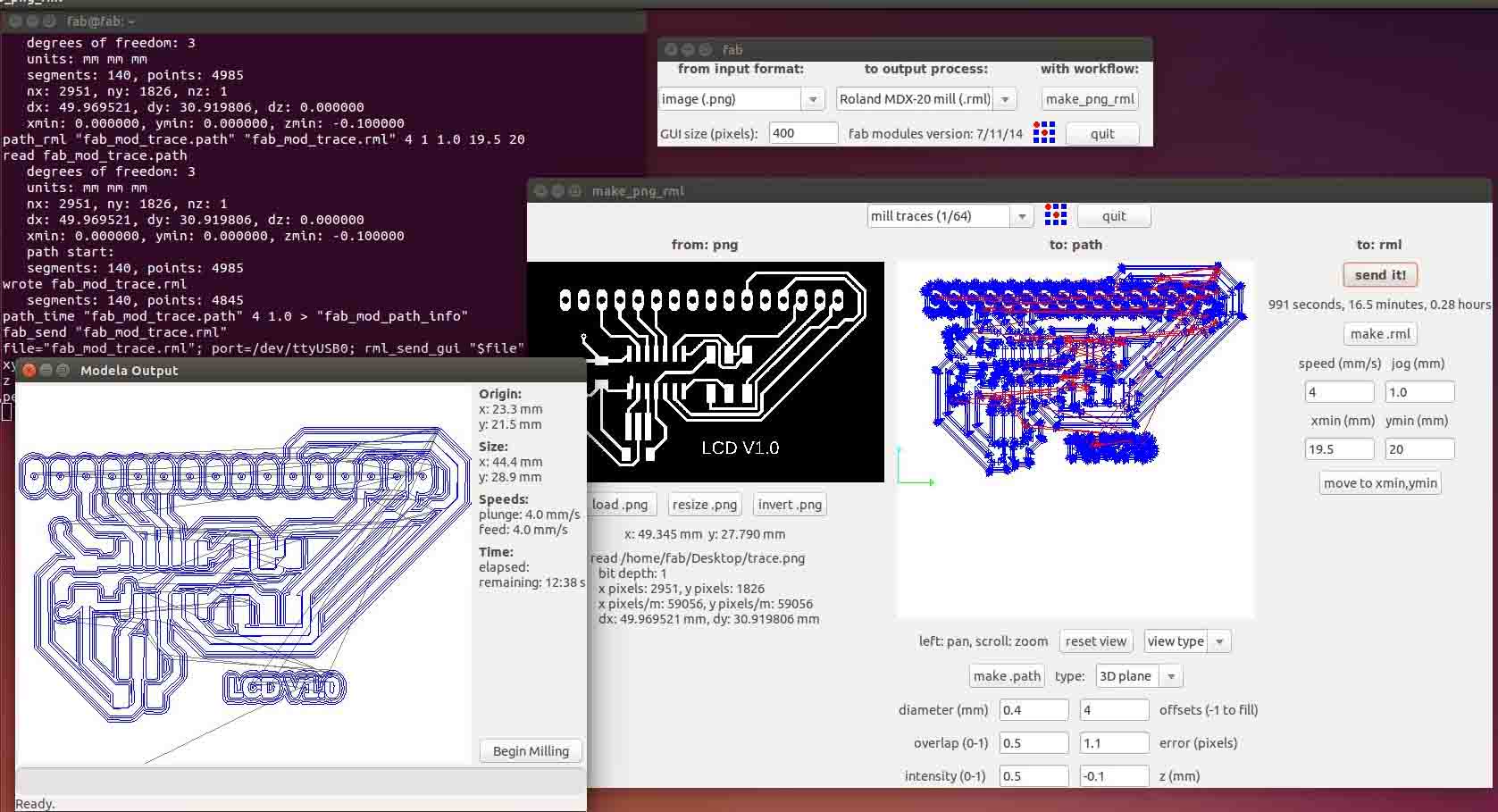1498x812 pixels.
Task: Click the make .rml button
Action: [x=1380, y=334]
